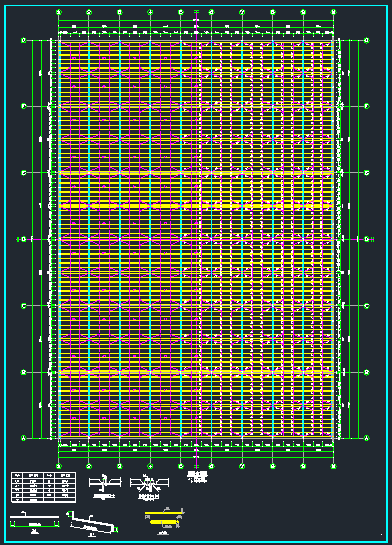This screenshot has height=545, width=392.
Task: Select last axis bubble in top grid row
Action: tap(334, 12)
